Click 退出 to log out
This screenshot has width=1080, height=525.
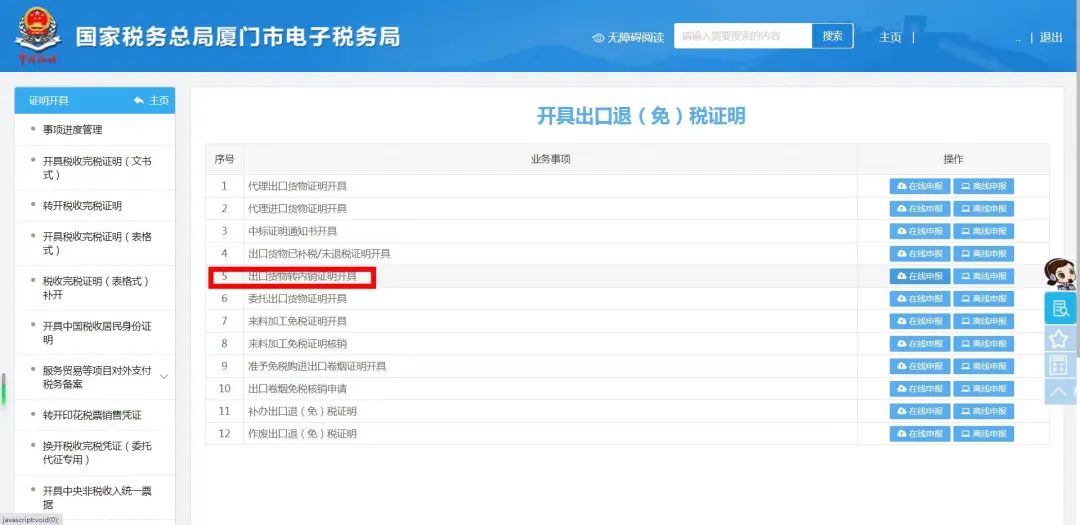[1051, 37]
